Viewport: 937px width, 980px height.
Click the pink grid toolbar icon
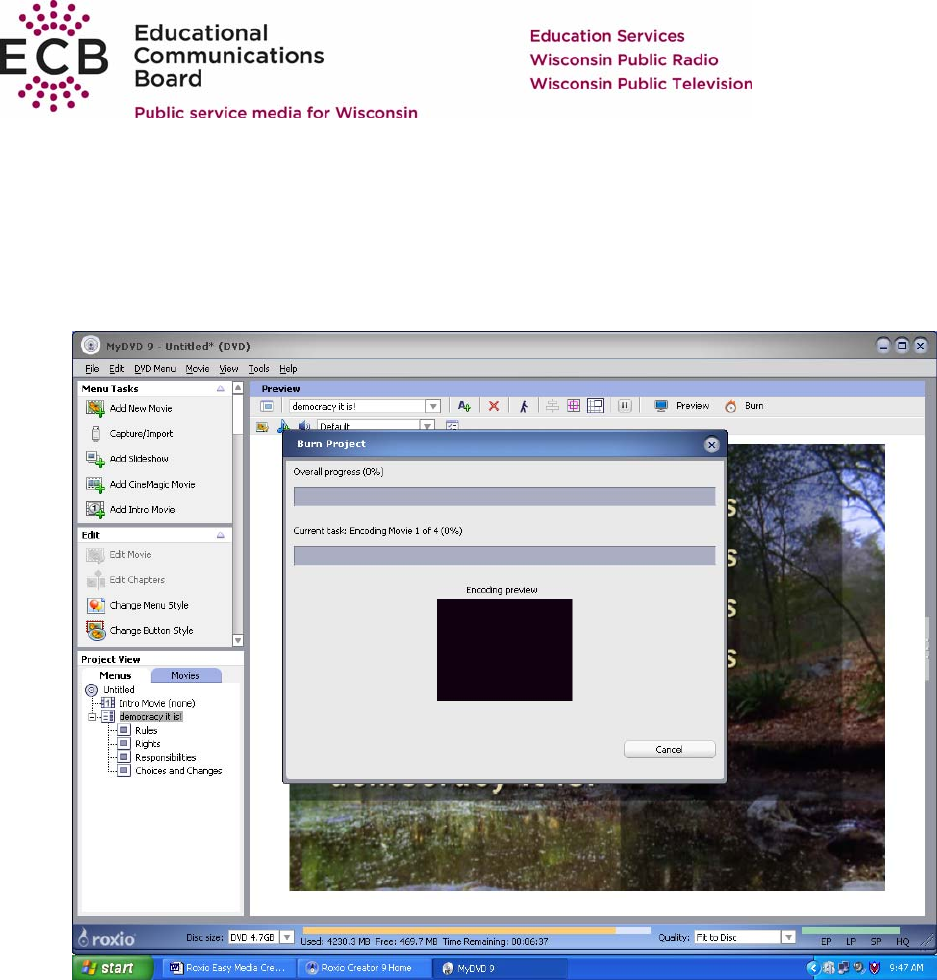coord(573,406)
